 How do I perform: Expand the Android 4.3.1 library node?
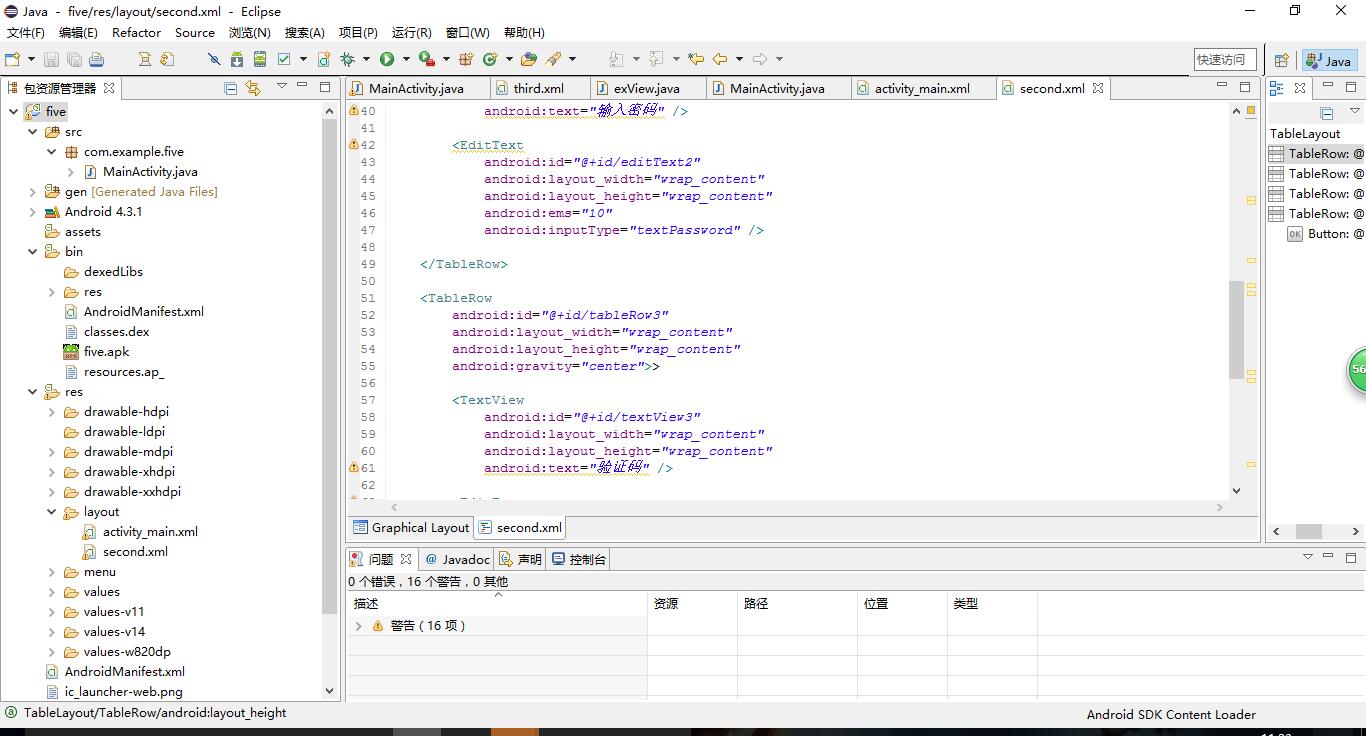32,211
